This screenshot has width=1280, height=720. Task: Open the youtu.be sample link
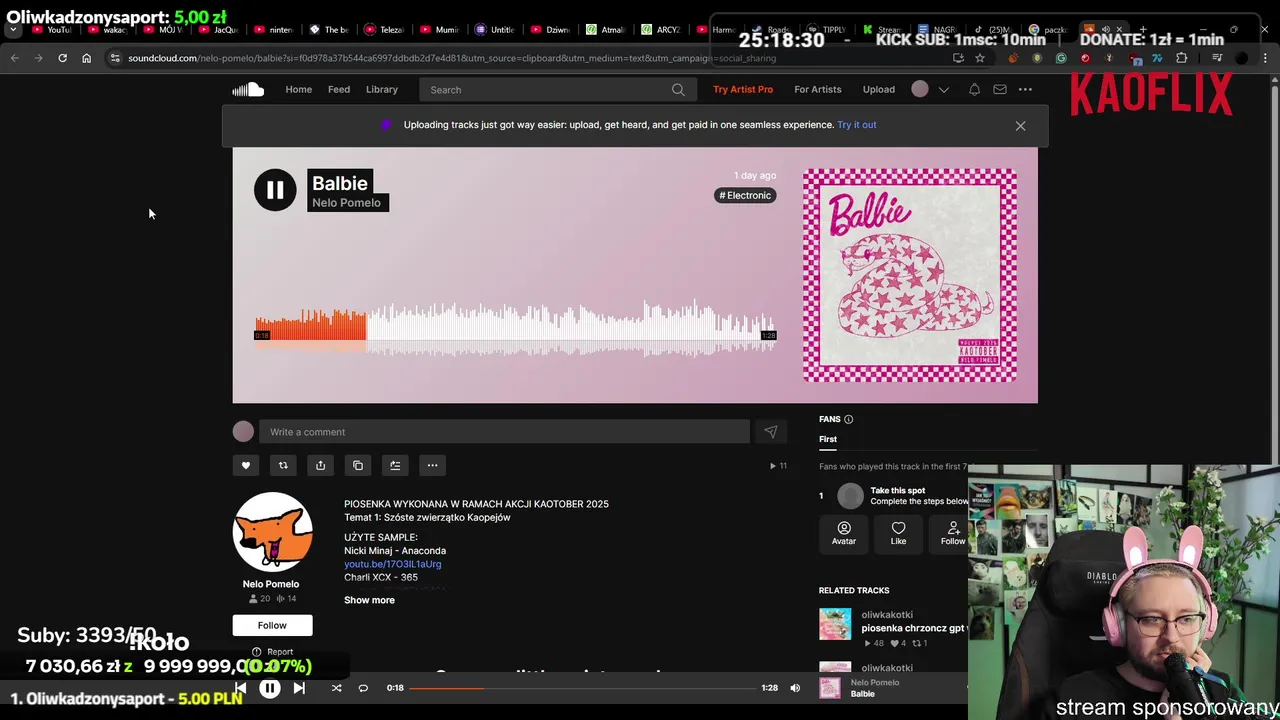pyautogui.click(x=393, y=564)
